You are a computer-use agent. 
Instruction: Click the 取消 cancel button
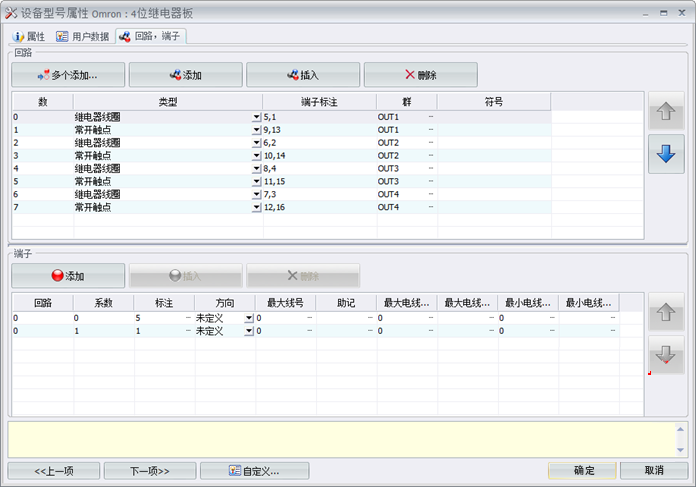pos(654,470)
